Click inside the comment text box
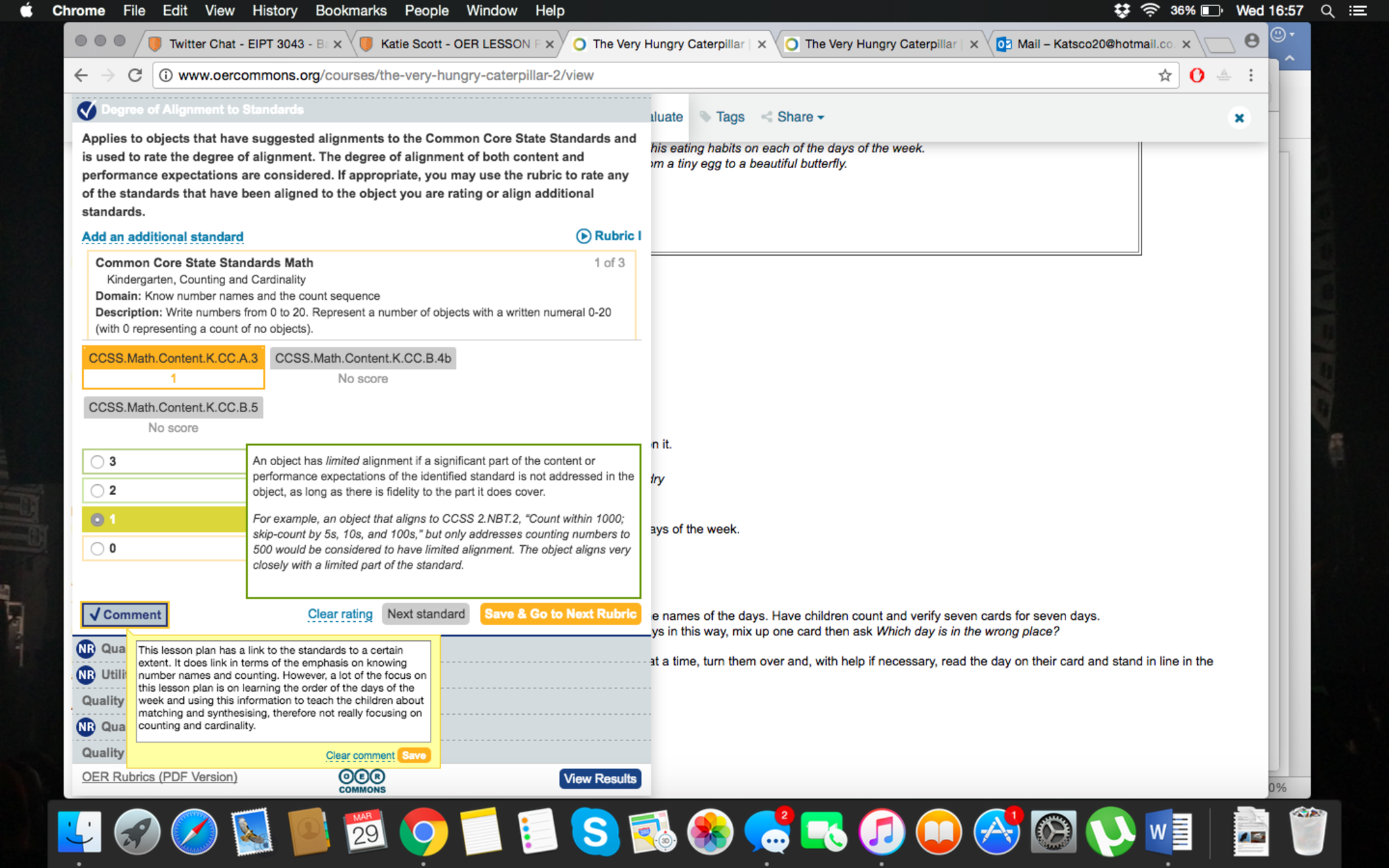Viewport: 1389px width, 868px height. click(x=283, y=690)
